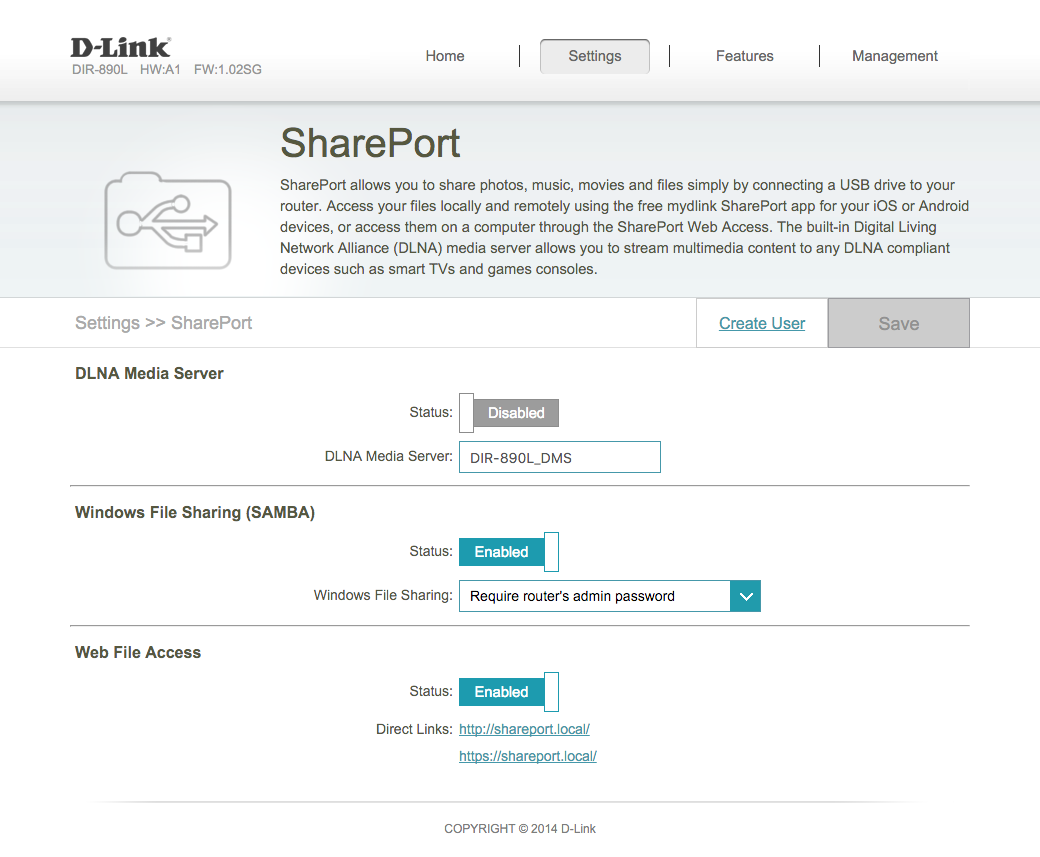Click the COPYRIGHT 2014 D-Link footer text
The height and width of the screenshot is (857, 1040).
[x=520, y=828]
